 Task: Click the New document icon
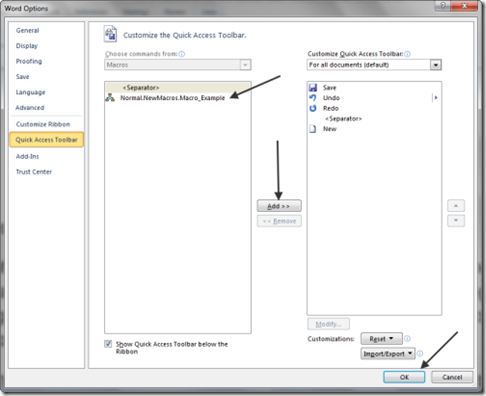click(313, 129)
